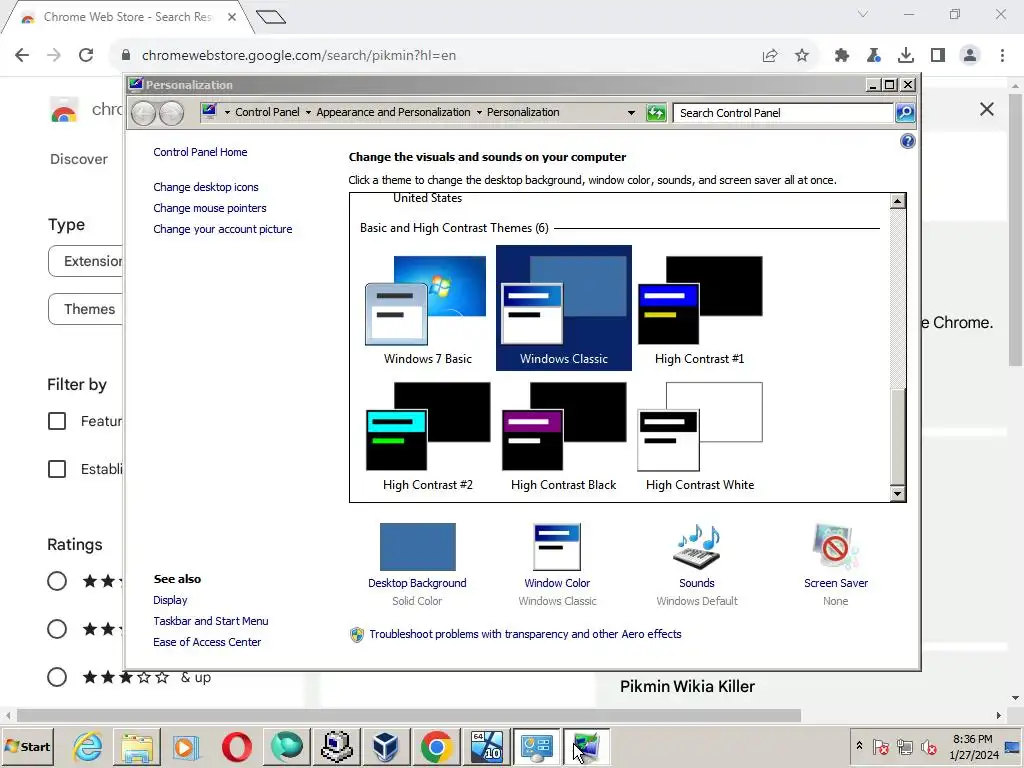Launch Internet Explorer from taskbar
Screen dimensions: 1024x768
(88, 746)
